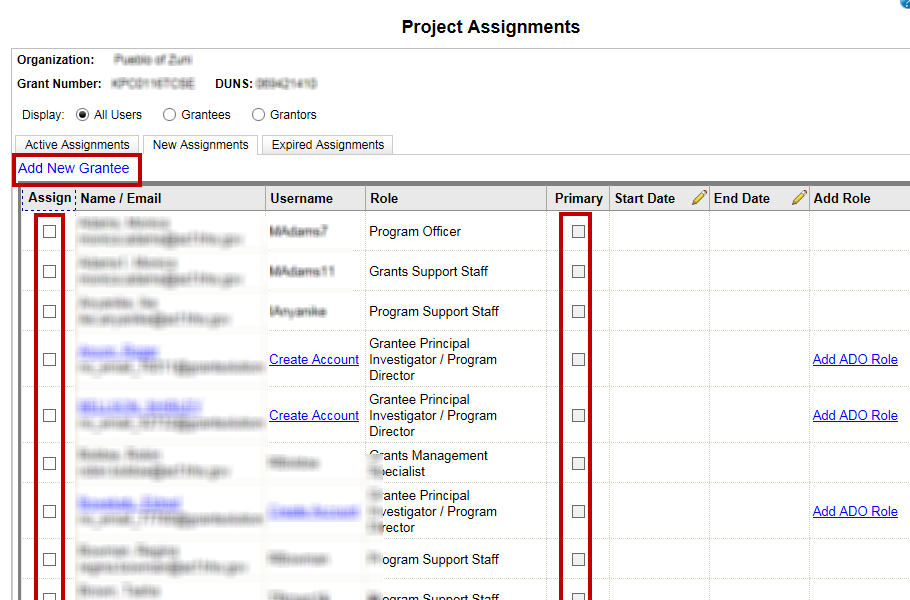Click the pencil icon beside Start Date

pyautogui.click(x=699, y=198)
